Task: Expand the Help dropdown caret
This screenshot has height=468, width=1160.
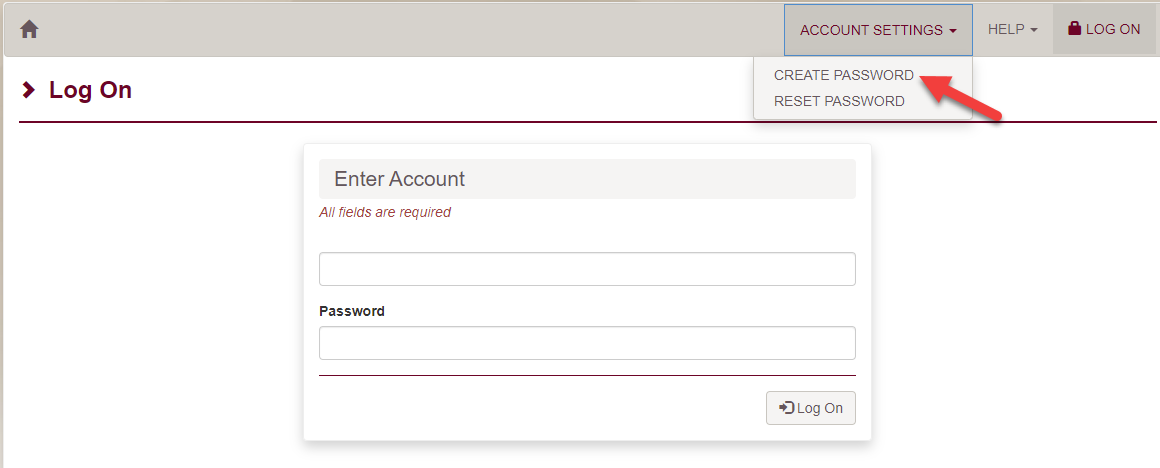Action: tap(1033, 30)
